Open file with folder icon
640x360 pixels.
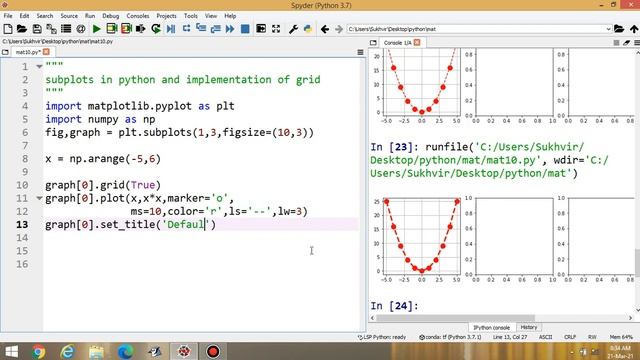tap(22, 29)
